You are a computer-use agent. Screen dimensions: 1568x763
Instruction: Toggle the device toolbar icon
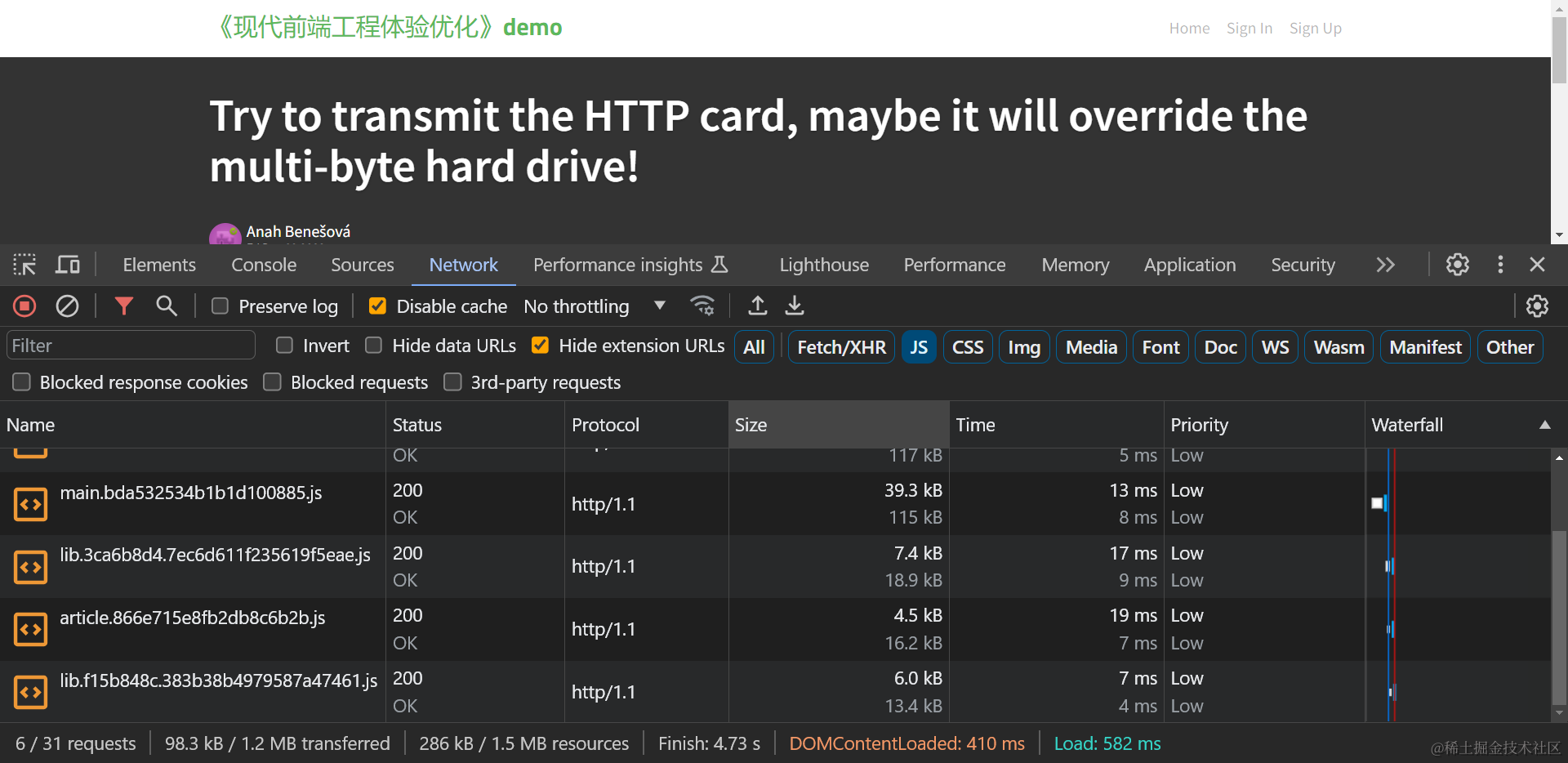coord(68,265)
